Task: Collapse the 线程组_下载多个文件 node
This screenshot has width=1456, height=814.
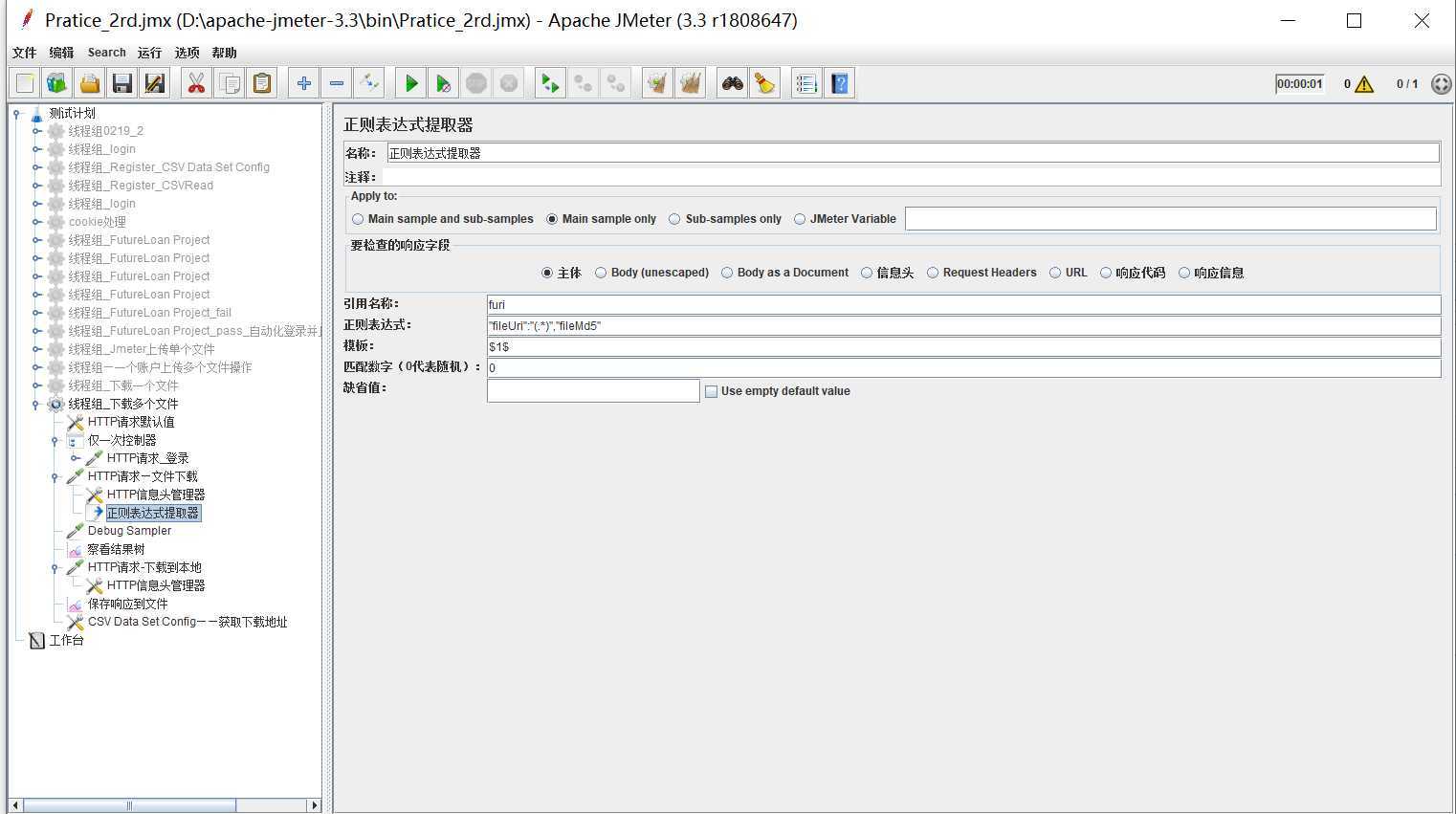Action: coord(36,404)
